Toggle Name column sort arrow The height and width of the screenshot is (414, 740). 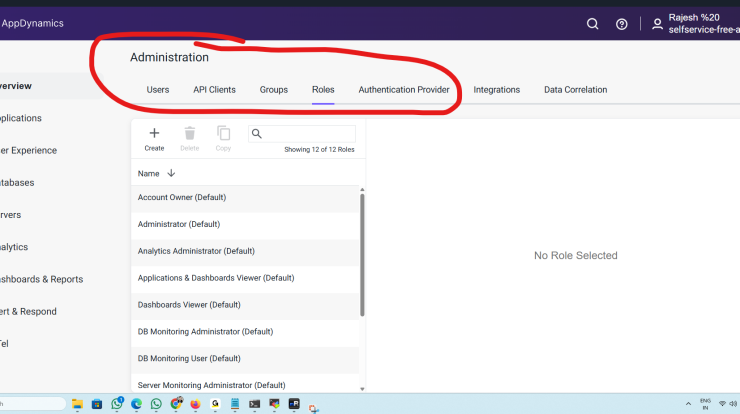171,173
